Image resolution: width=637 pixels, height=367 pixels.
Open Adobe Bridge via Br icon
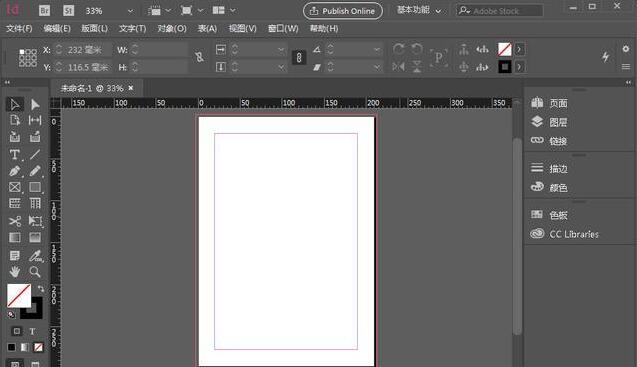[x=44, y=11]
